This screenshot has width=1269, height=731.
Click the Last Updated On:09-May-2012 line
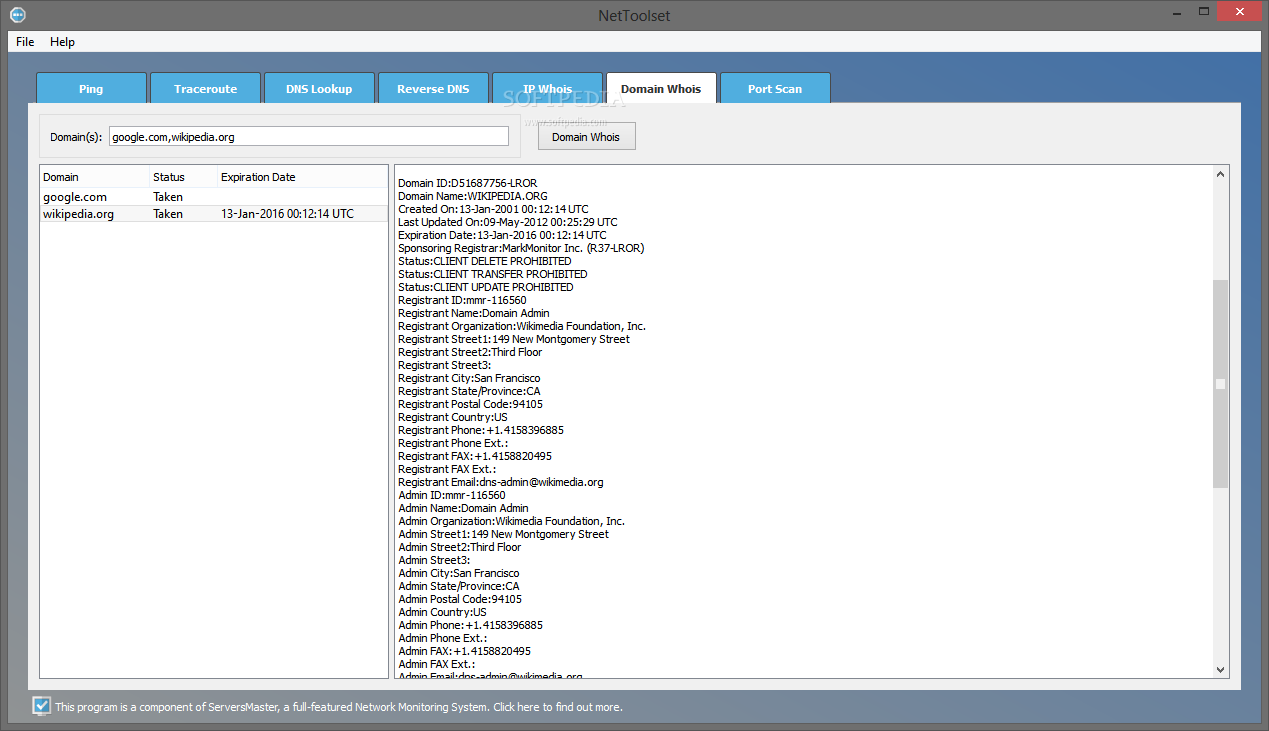[x=508, y=222]
